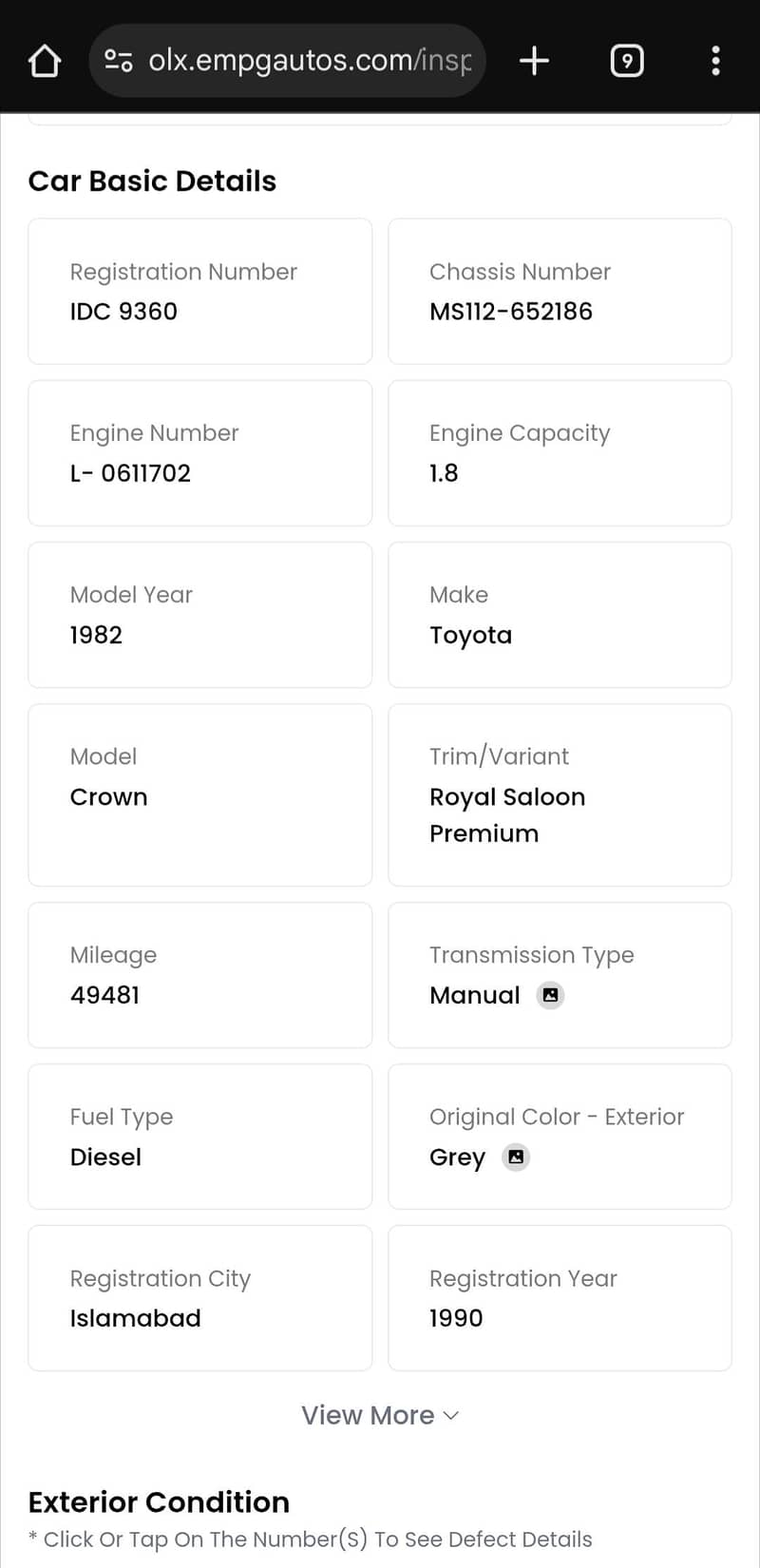
Task: Open the site info icon in address bar
Action: click(118, 61)
